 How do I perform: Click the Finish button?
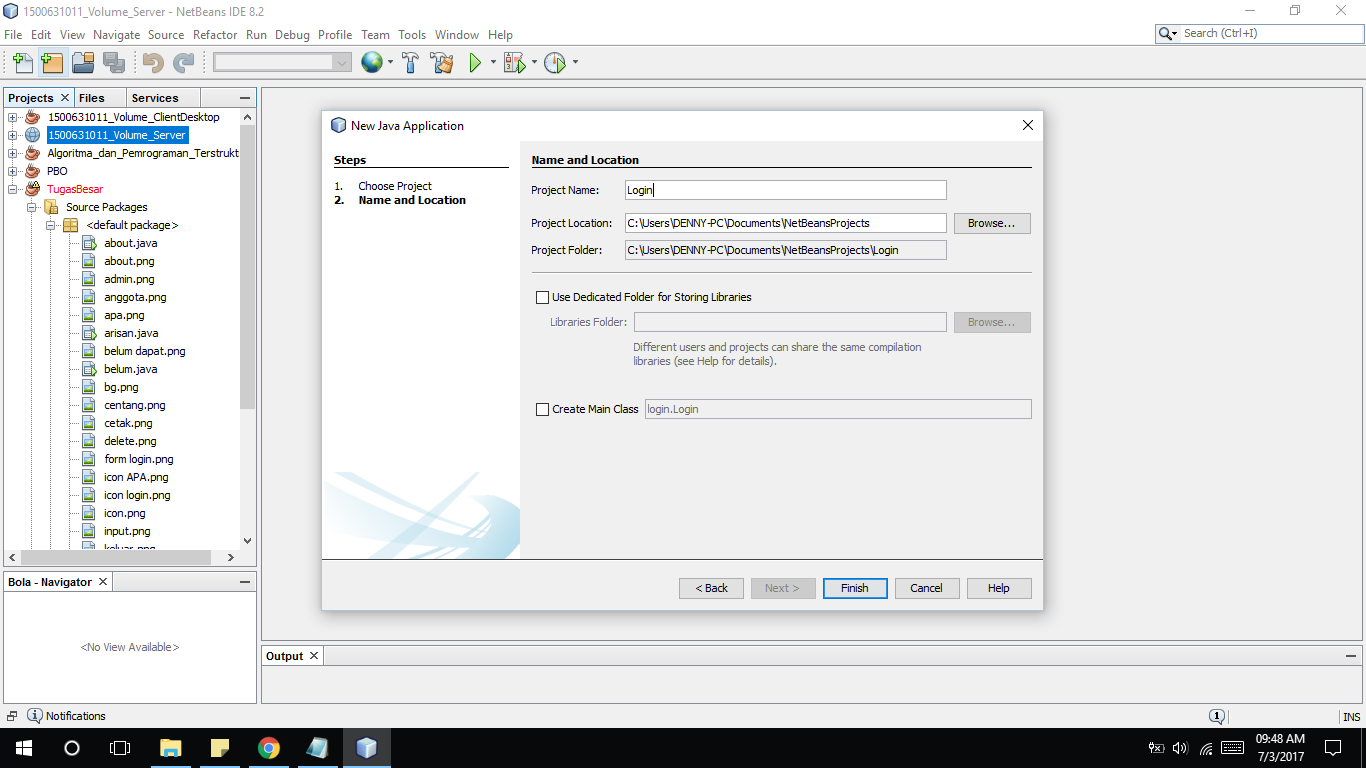[855, 588]
